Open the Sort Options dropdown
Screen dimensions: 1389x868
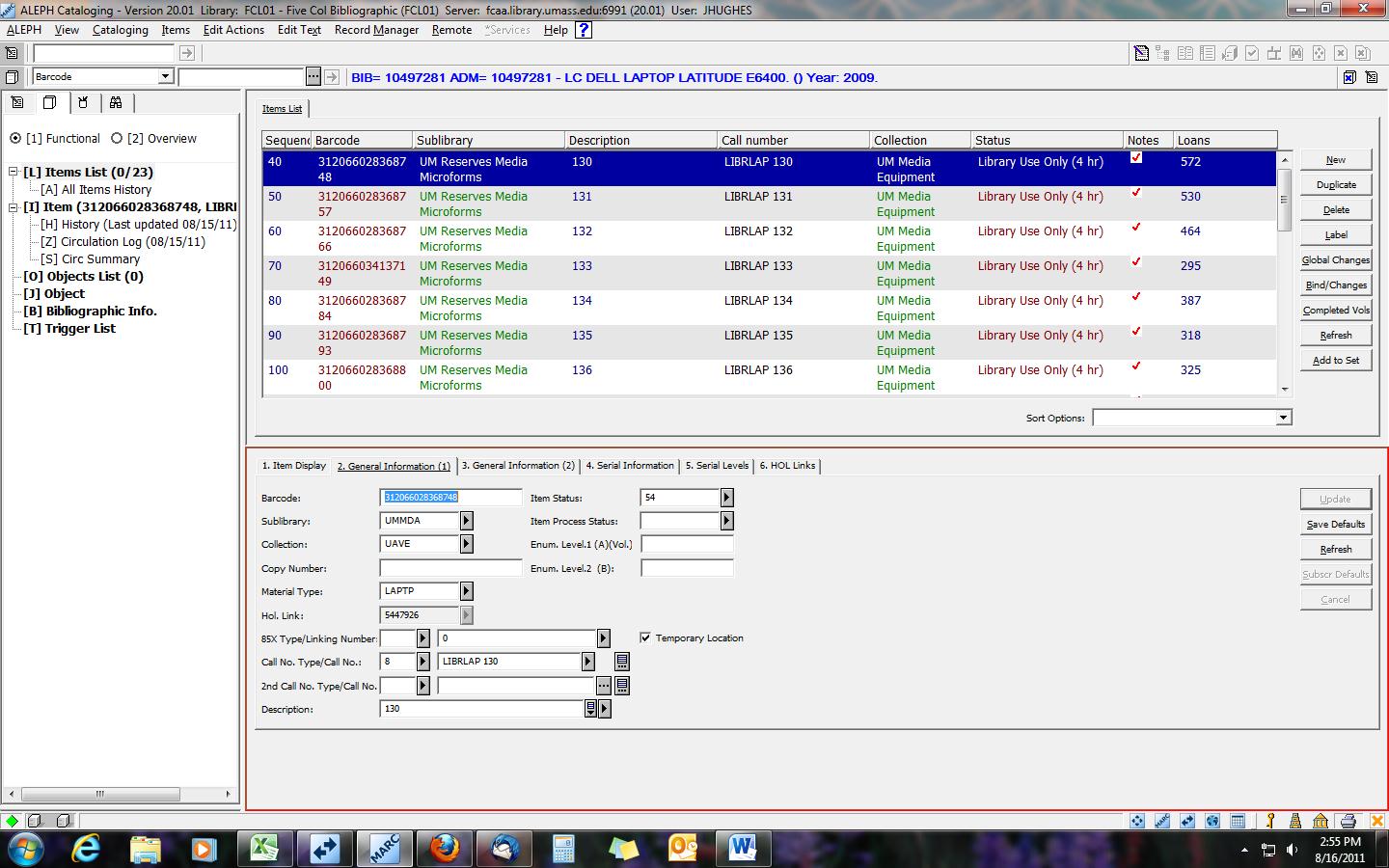pos(1283,418)
